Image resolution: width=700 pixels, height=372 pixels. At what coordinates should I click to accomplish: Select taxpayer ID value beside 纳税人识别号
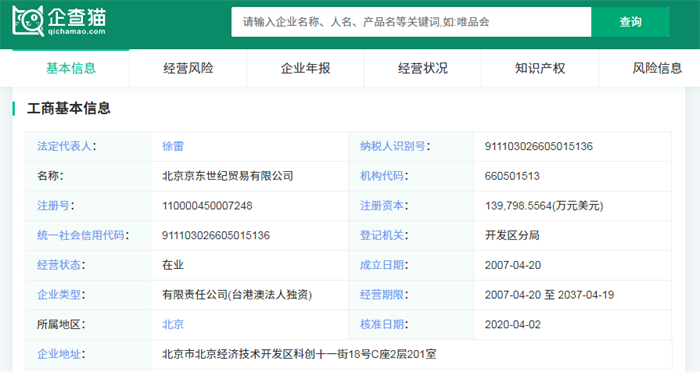(539, 146)
